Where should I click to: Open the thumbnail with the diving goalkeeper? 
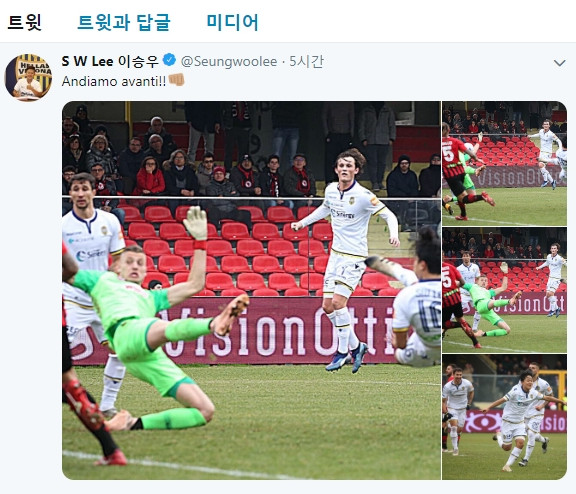pyautogui.click(x=504, y=290)
